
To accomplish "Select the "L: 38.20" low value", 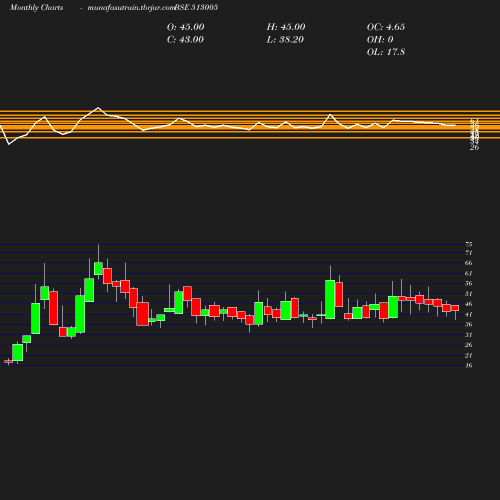I will (285, 40).
